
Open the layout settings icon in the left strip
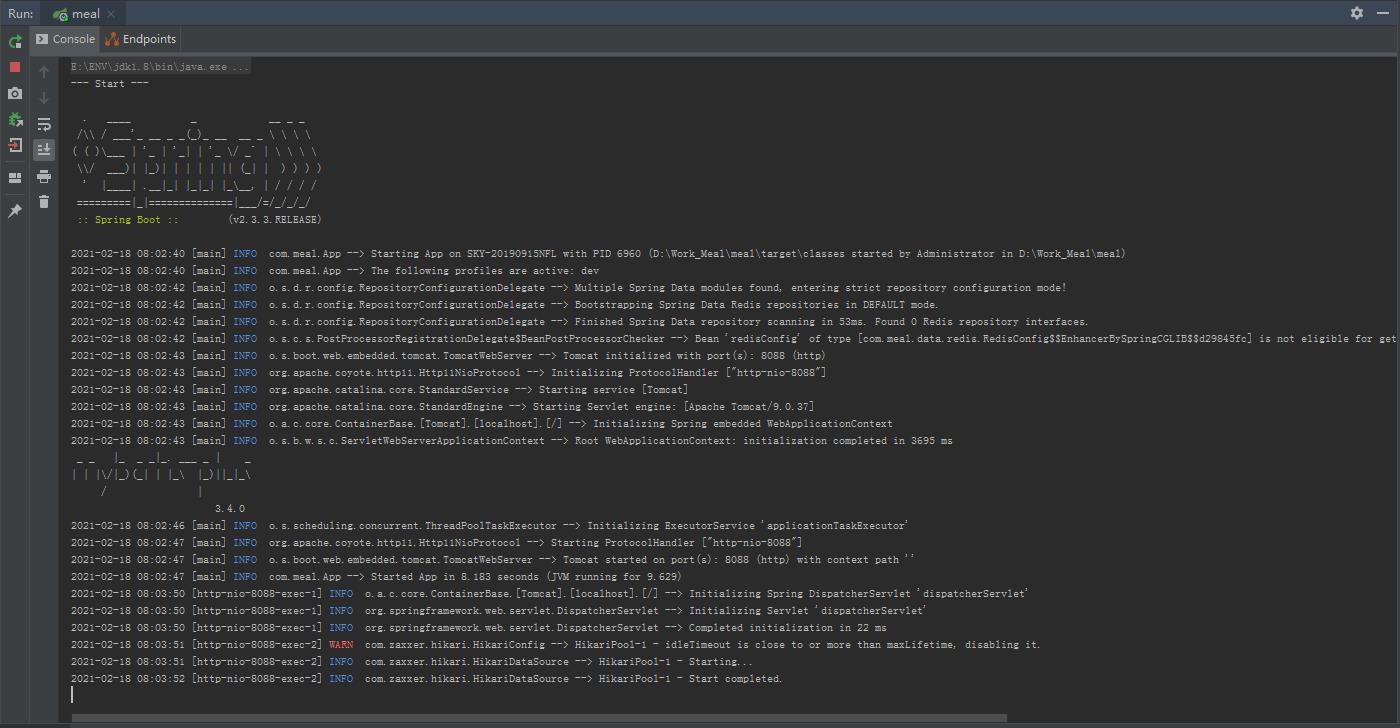(x=15, y=178)
